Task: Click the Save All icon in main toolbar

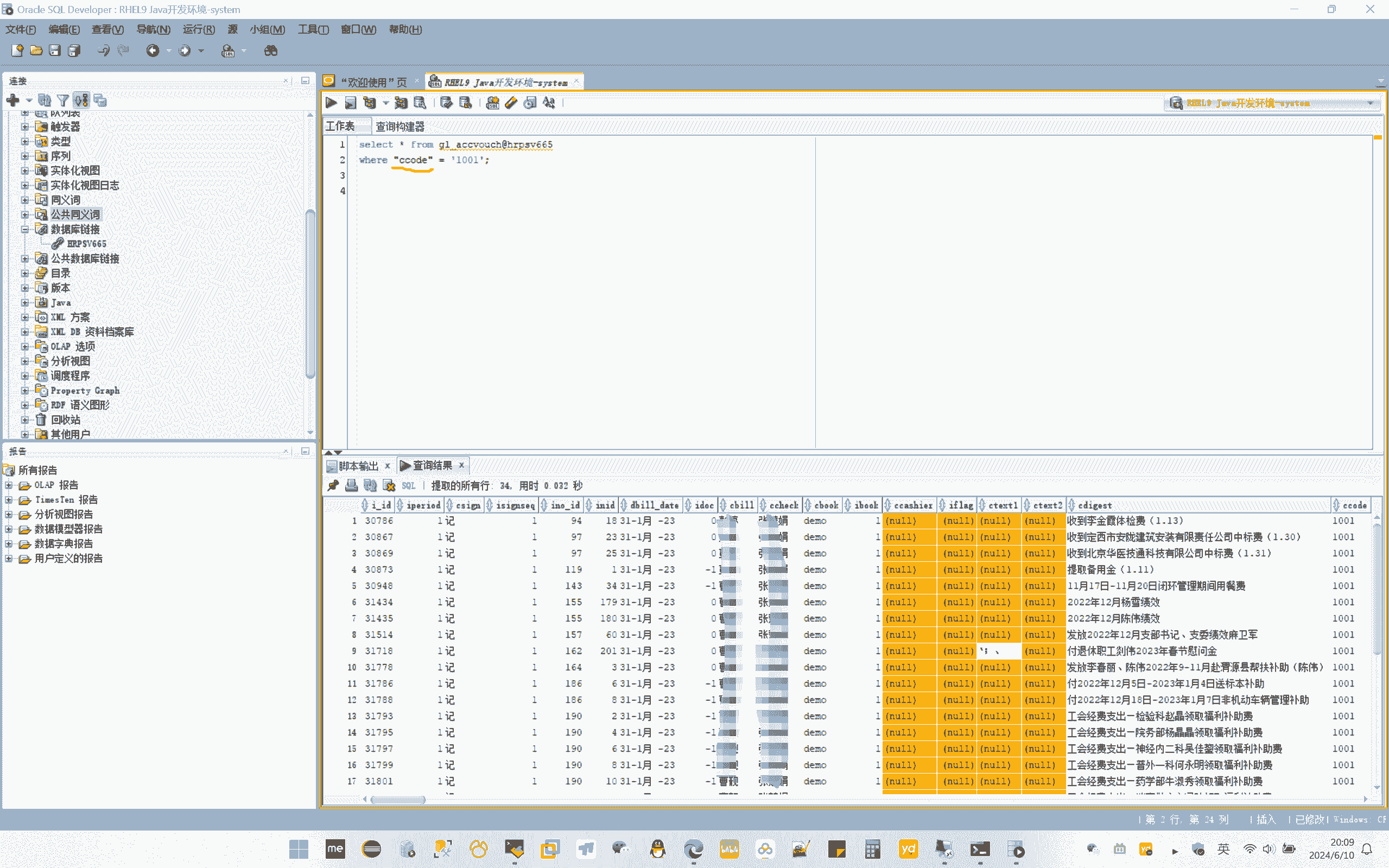Action: coord(73,50)
